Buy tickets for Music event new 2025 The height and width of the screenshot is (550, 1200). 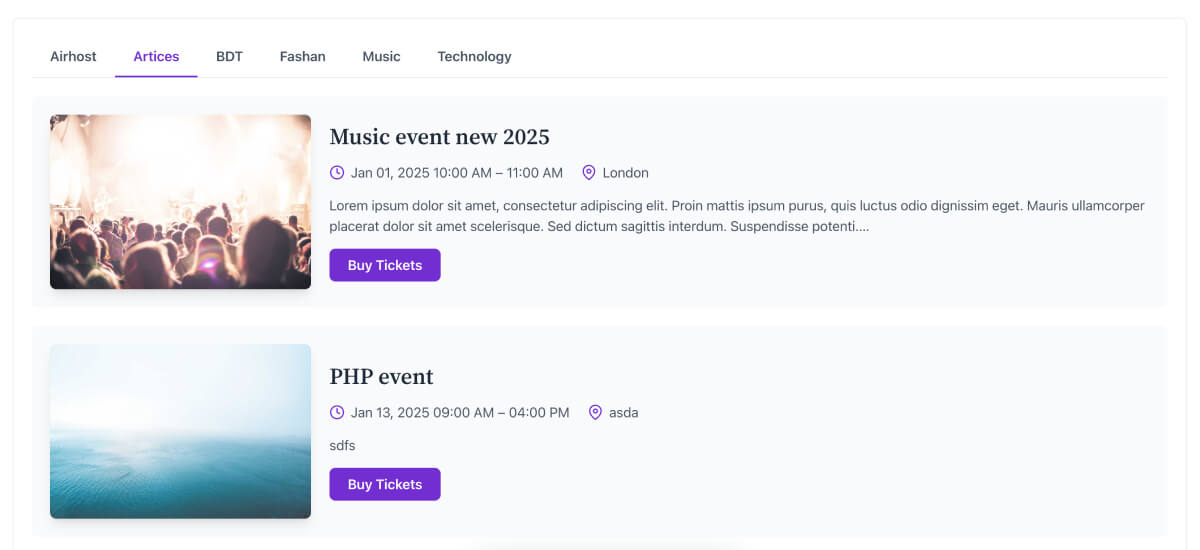pos(385,265)
